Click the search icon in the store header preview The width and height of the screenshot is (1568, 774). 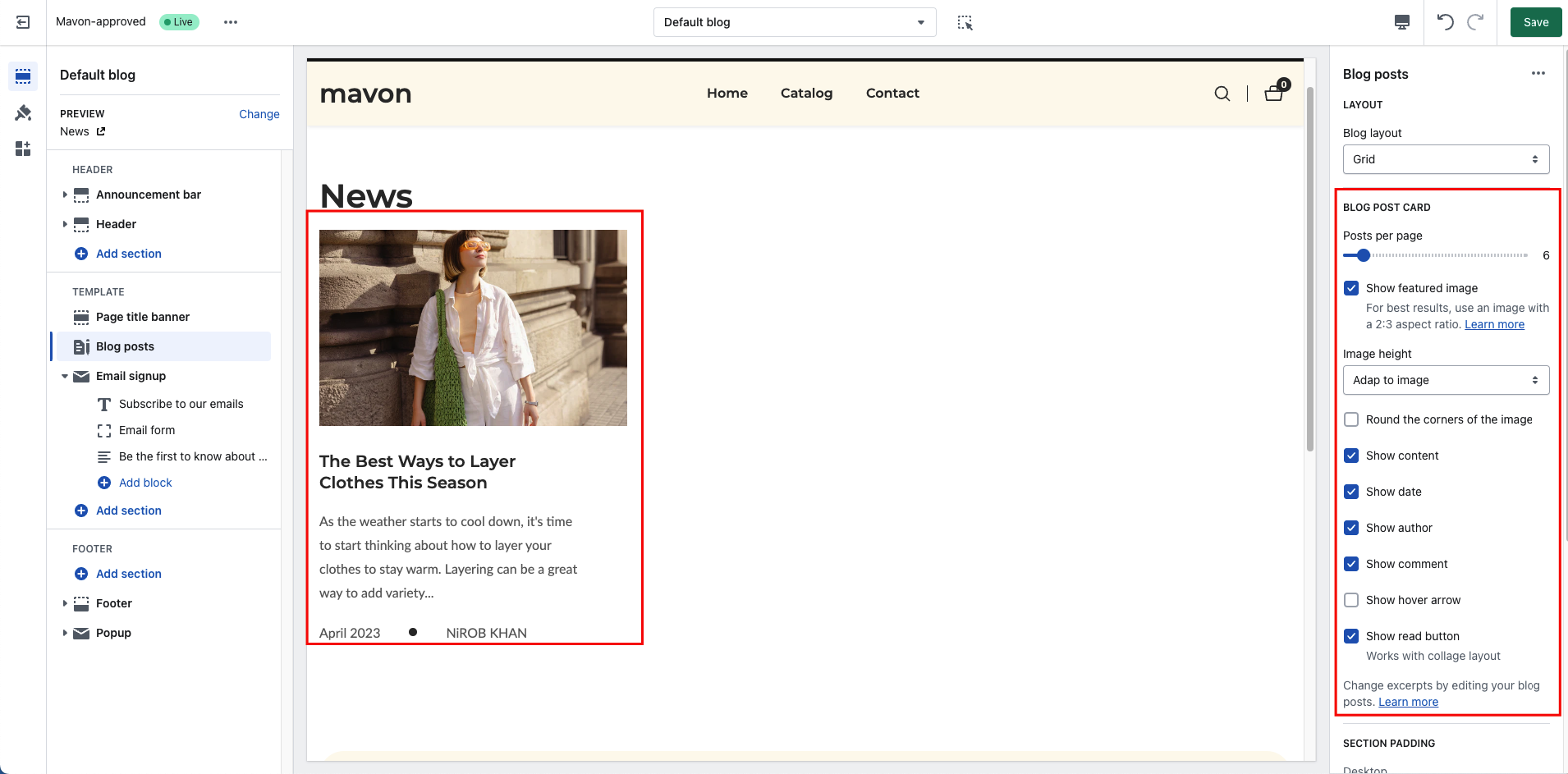tap(1222, 94)
